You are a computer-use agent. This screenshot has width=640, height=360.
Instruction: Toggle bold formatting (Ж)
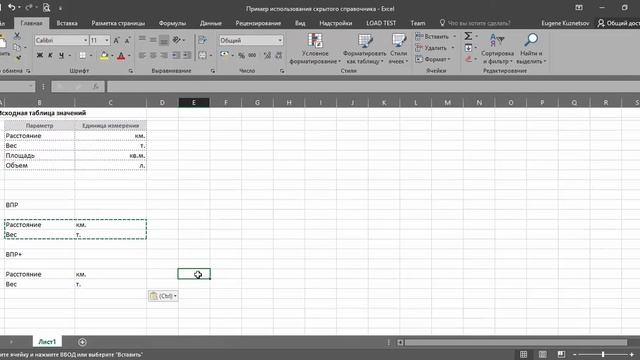coord(40,56)
